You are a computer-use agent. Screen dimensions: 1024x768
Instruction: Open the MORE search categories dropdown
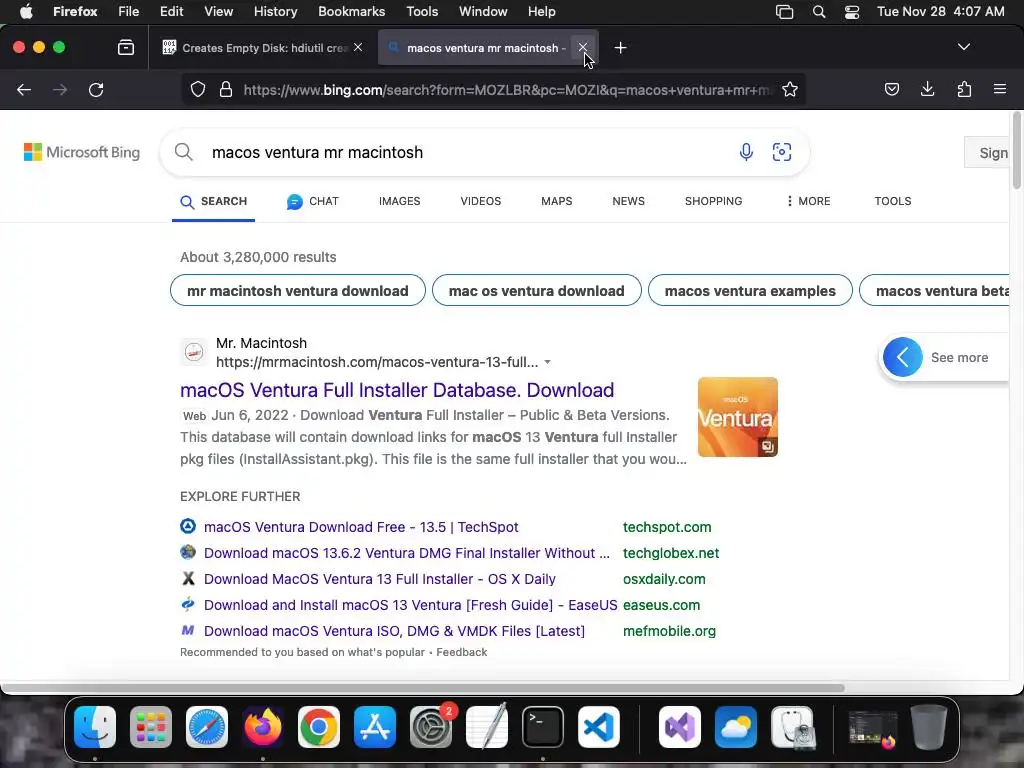(x=808, y=201)
